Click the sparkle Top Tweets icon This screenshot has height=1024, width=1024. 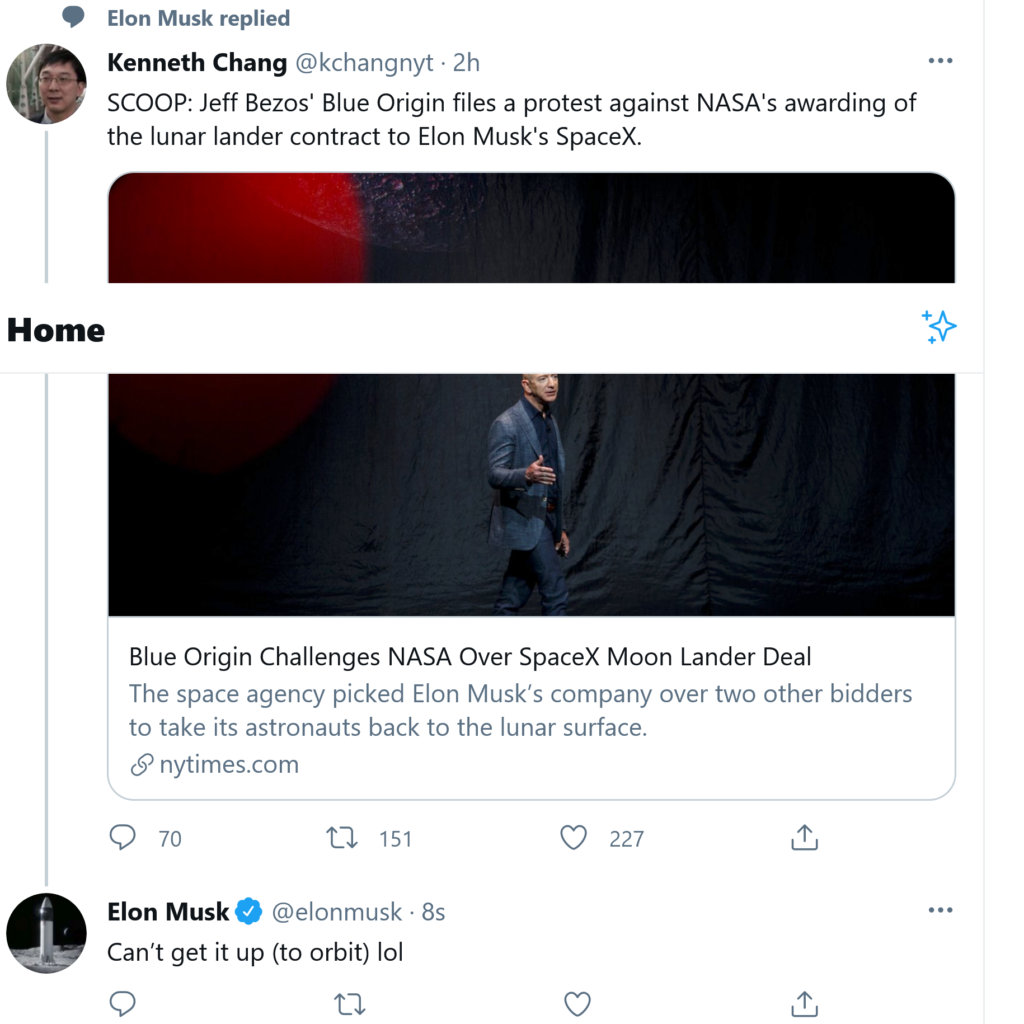click(x=939, y=327)
